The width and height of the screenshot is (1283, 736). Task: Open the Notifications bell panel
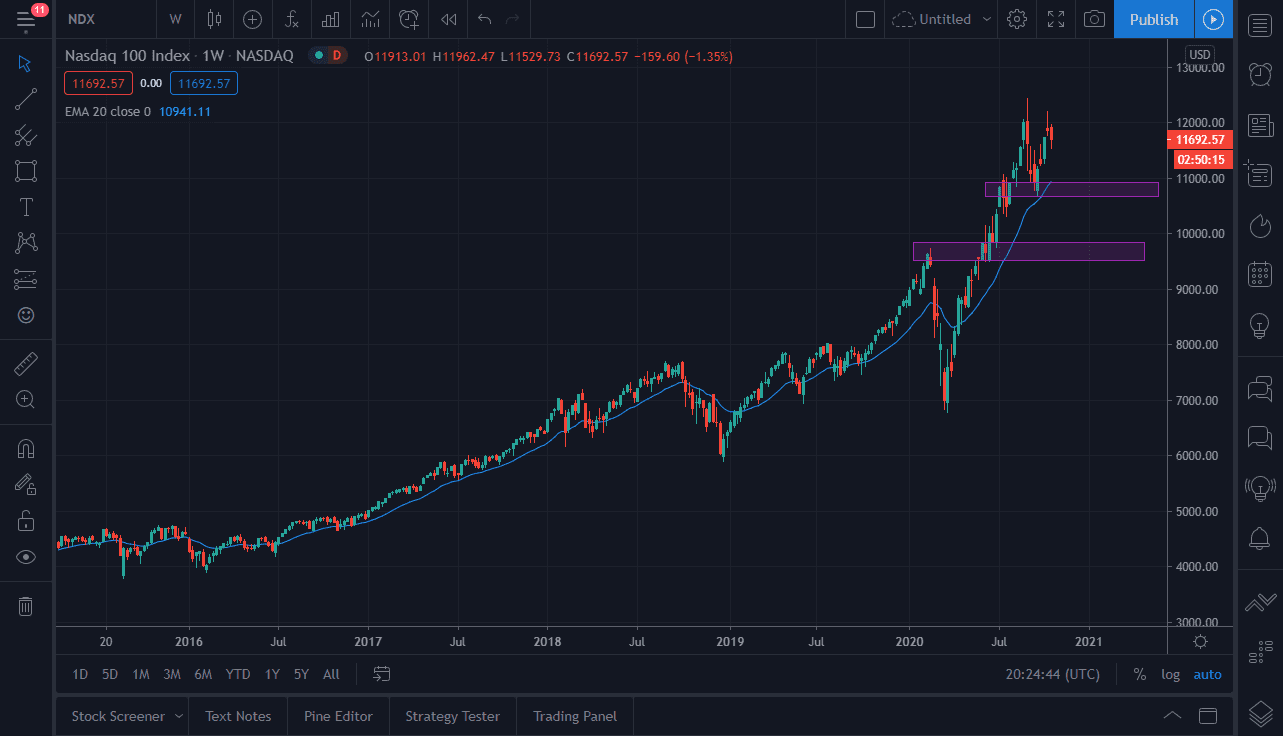click(1259, 538)
